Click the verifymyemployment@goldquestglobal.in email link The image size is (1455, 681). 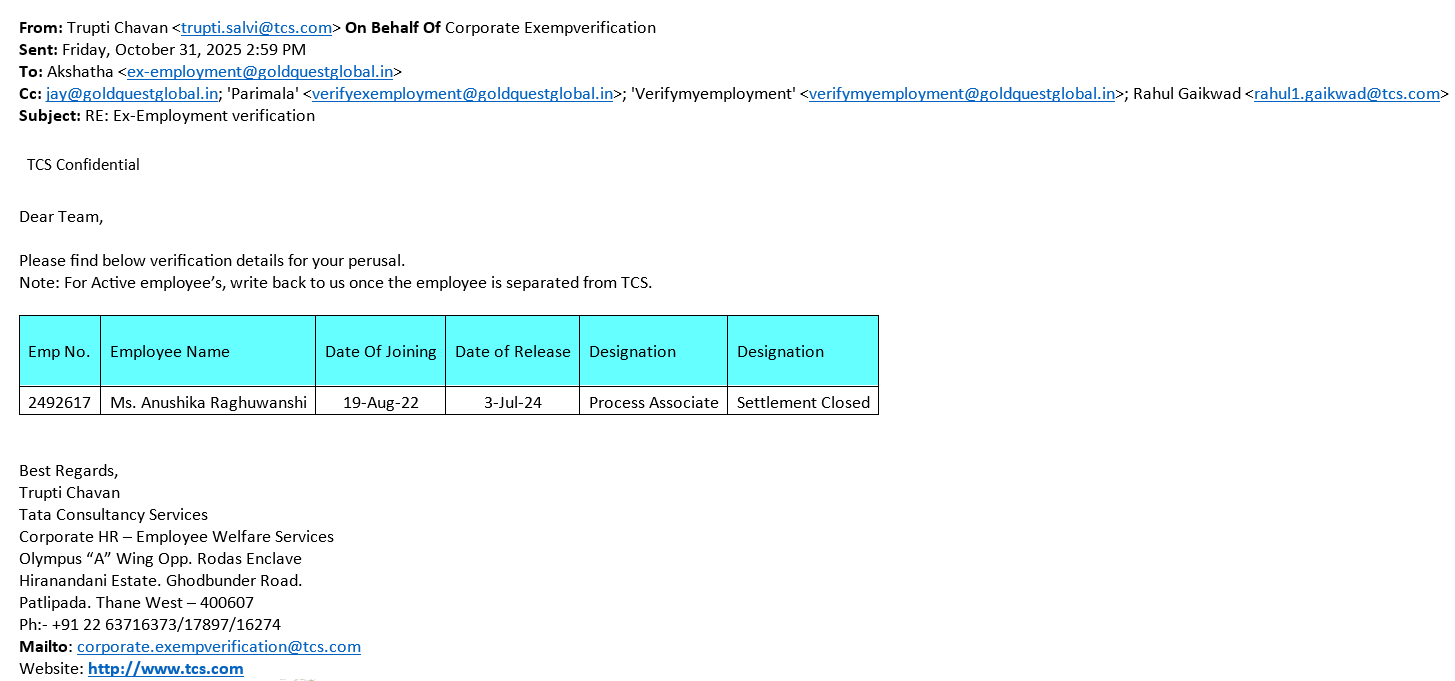coord(961,94)
